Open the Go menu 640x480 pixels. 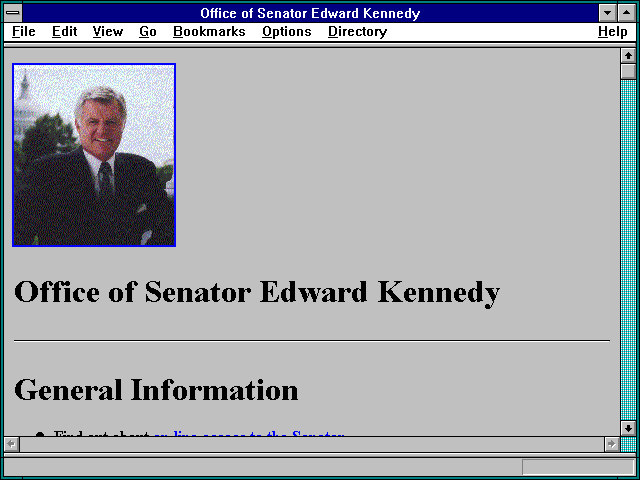click(x=148, y=31)
